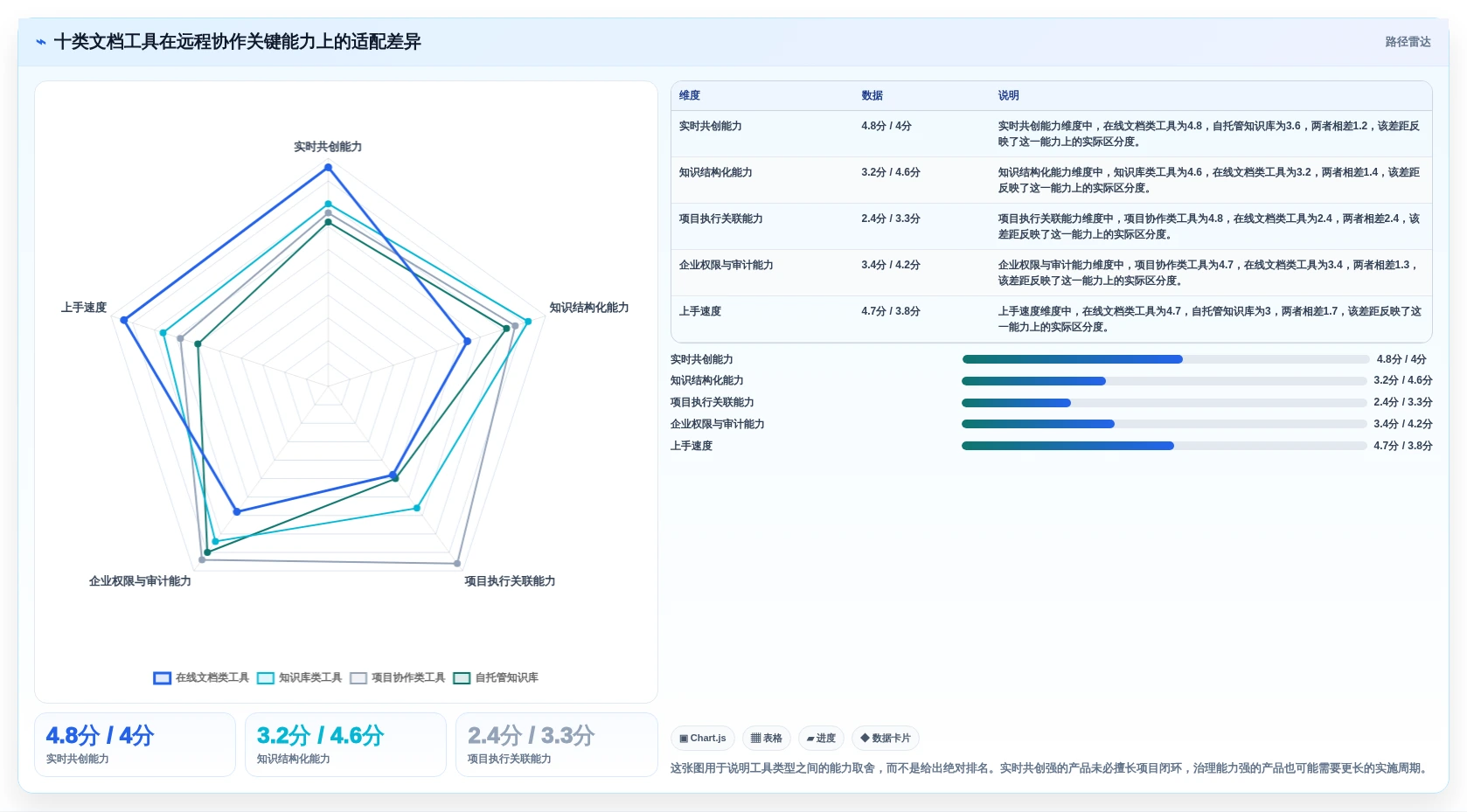Click the 项目执行关联能力 radar axis label

(x=510, y=581)
